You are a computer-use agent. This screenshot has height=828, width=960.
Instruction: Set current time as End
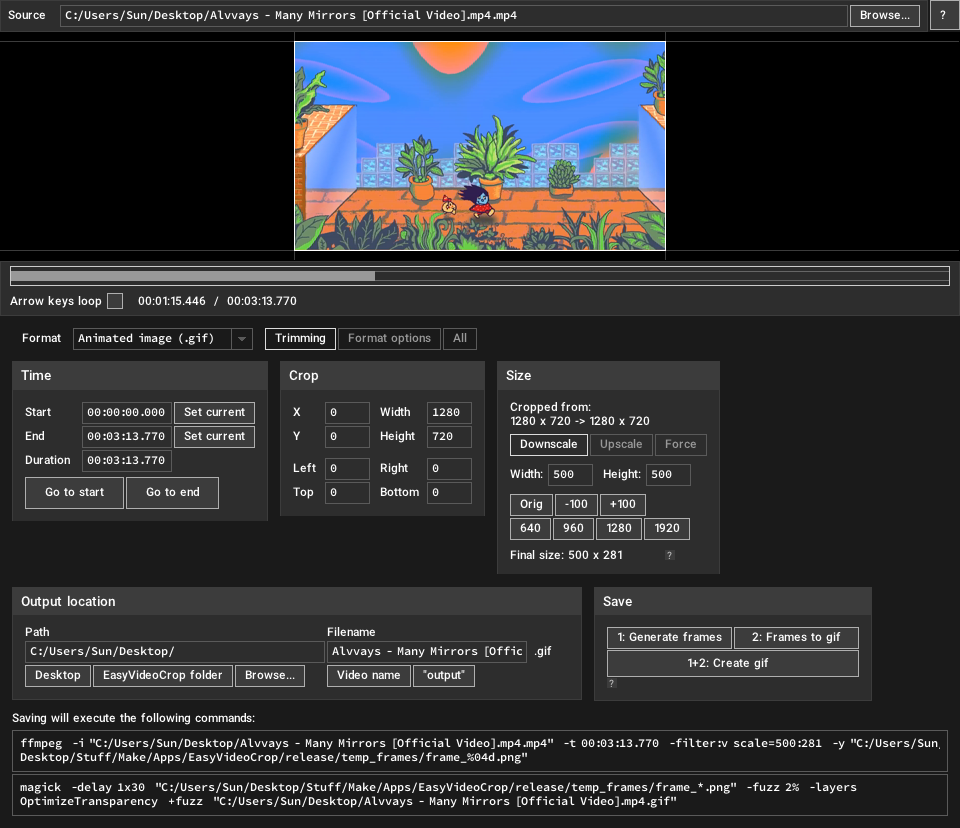tap(214, 437)
